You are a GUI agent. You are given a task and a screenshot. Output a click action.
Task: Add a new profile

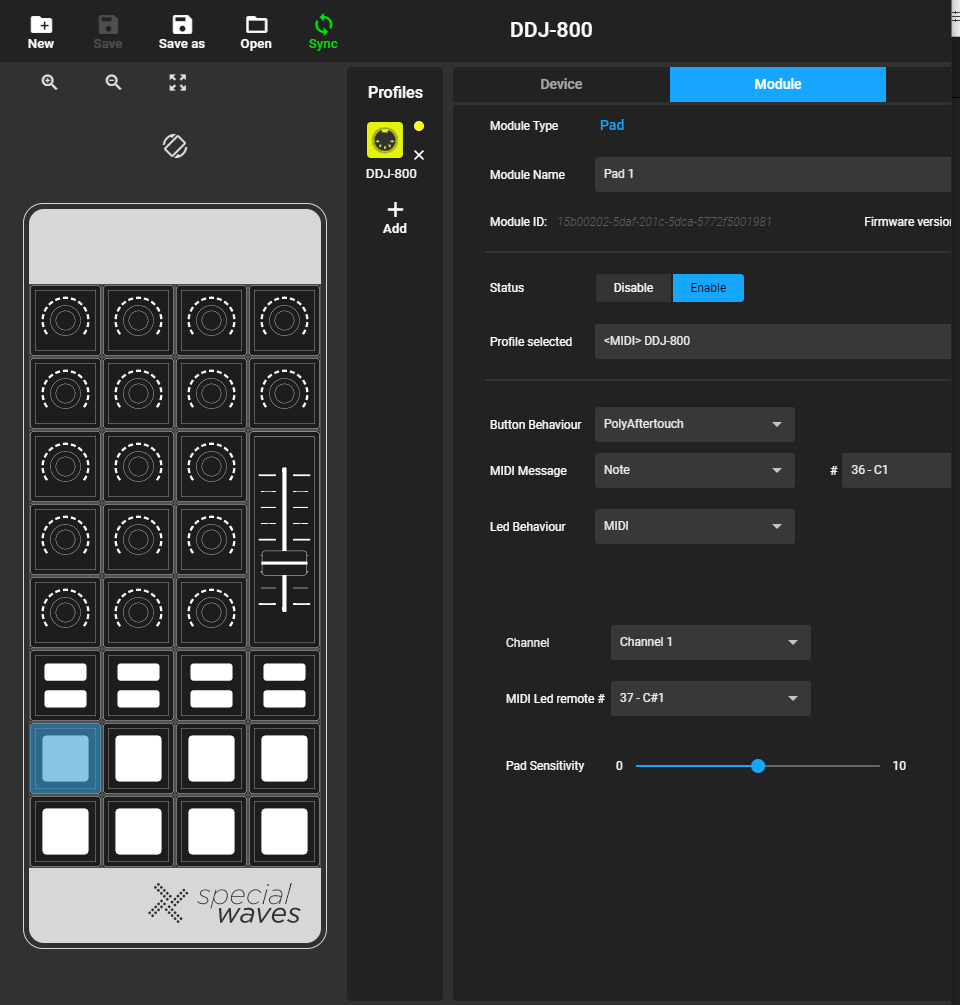pos(395,216)
